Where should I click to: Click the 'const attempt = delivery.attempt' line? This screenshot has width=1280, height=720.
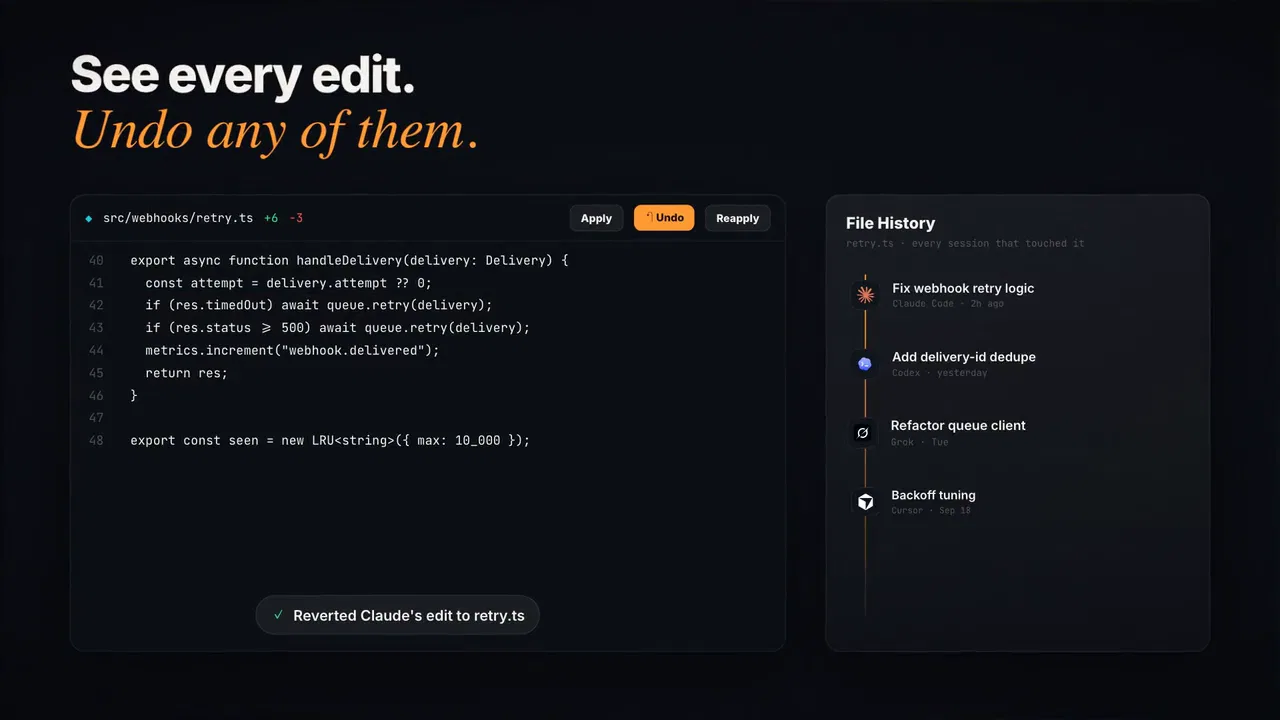tap(288, 283)
